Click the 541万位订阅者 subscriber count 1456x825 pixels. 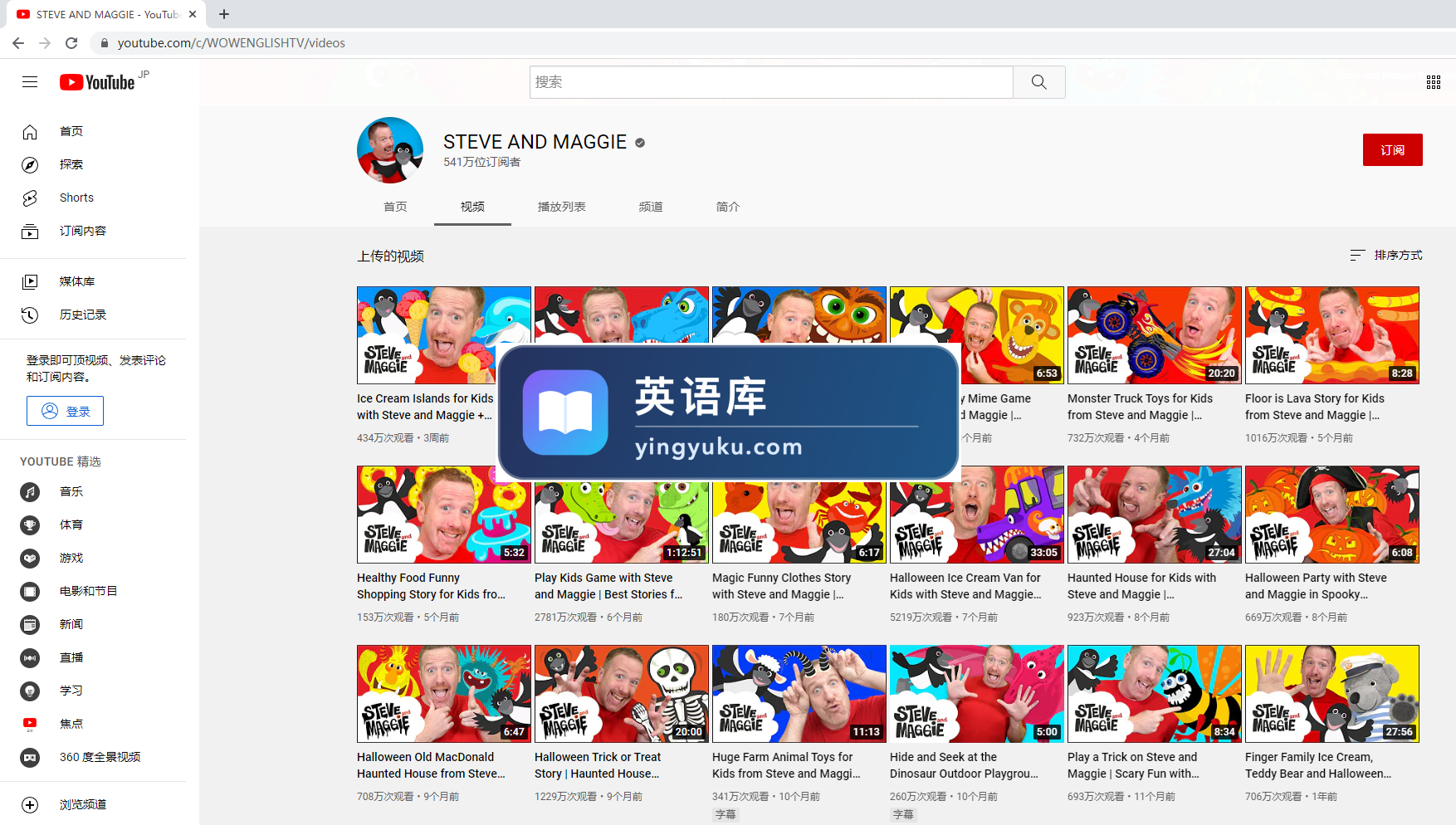click(x=482, y=162)
